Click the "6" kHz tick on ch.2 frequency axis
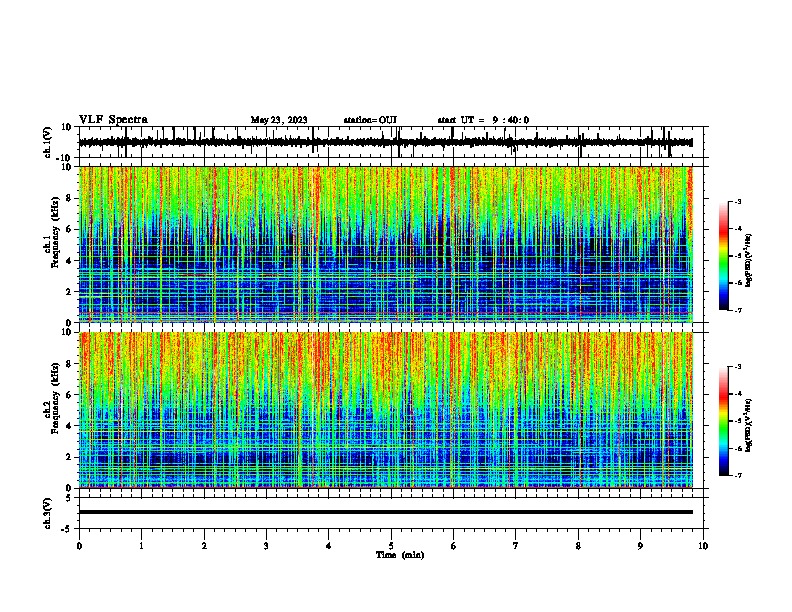Screen dimensions: 792x612 (x=70, y=395)
